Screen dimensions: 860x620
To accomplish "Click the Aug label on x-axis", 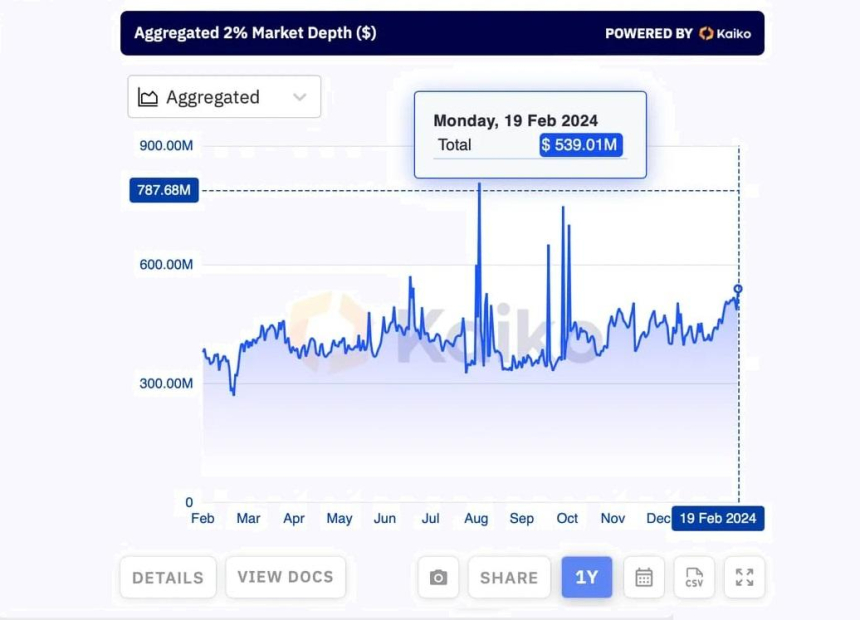I will click(476, 519).
